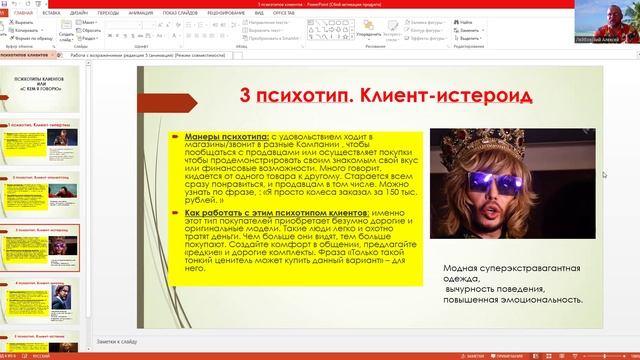Switch to 'Работа с возражениями' document tab
This screenshot has width=640, height=360.
coord(148,55)
